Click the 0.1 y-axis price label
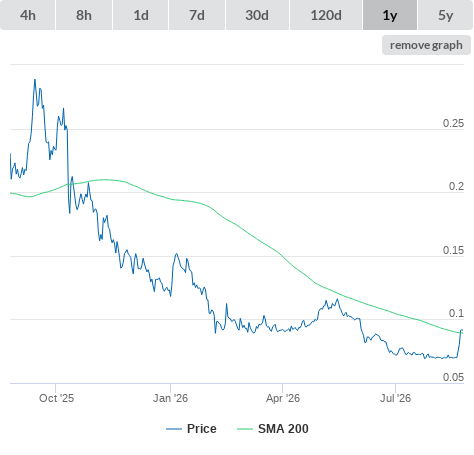The width and height of the screenshot is (474, 455). click(456, 313)
